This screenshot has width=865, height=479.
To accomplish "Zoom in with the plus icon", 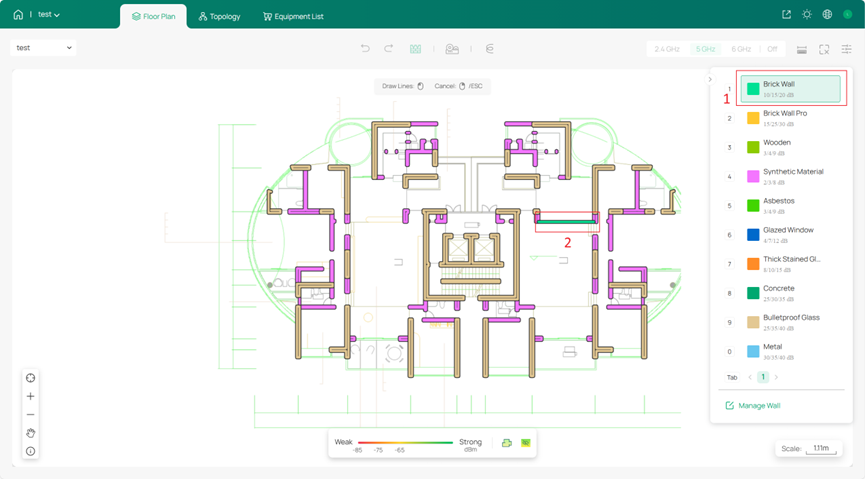I will (30, 396).
